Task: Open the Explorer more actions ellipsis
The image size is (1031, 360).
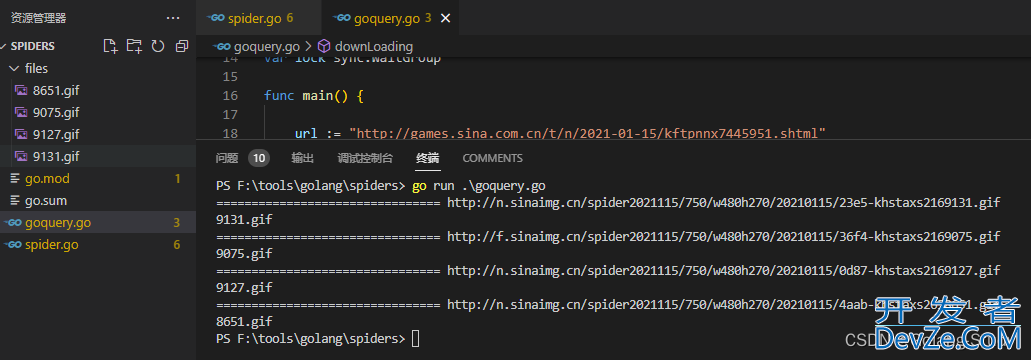Action: (173, 18)
